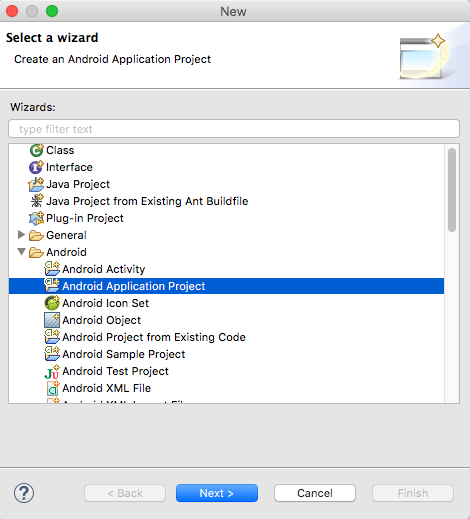Click the Android Object icon
Screen dimensions: 470x519
click(x=52, y=320)
